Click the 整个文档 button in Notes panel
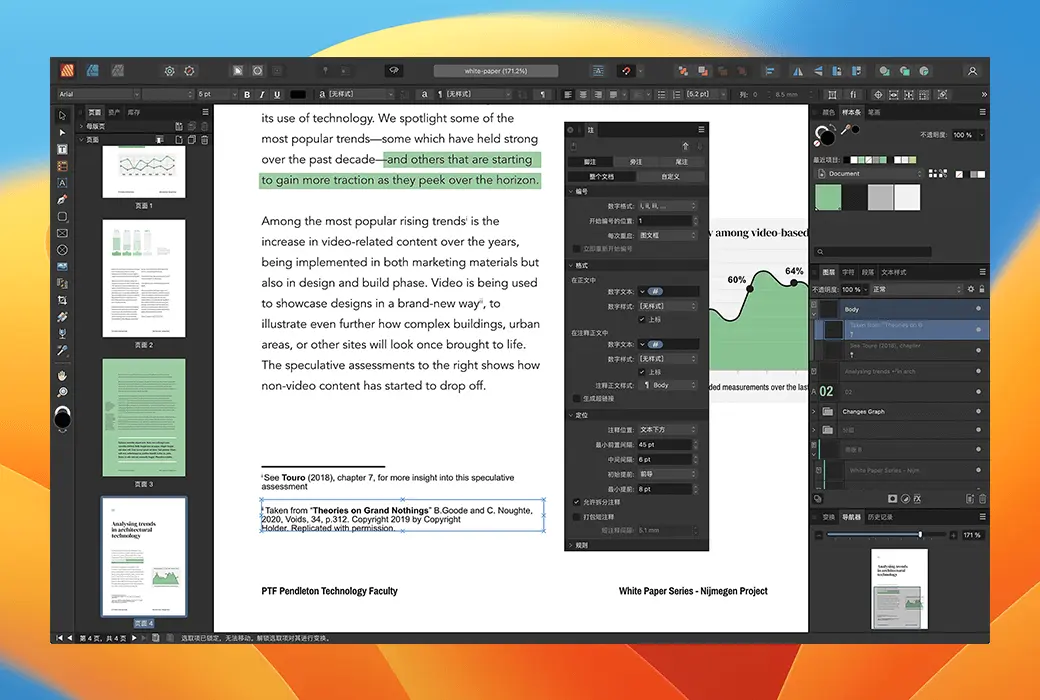The width and height of the screenshot is (1040, 700). click(x=602, y=176)
